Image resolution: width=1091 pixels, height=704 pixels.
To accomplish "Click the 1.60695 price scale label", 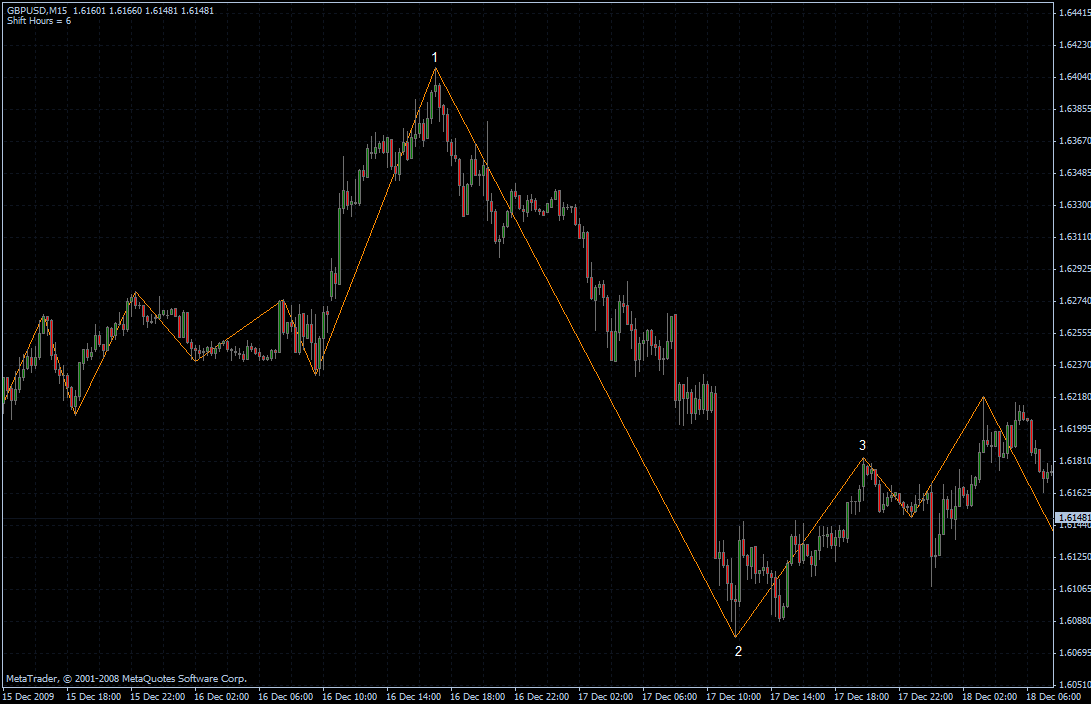I will 1074,653.
